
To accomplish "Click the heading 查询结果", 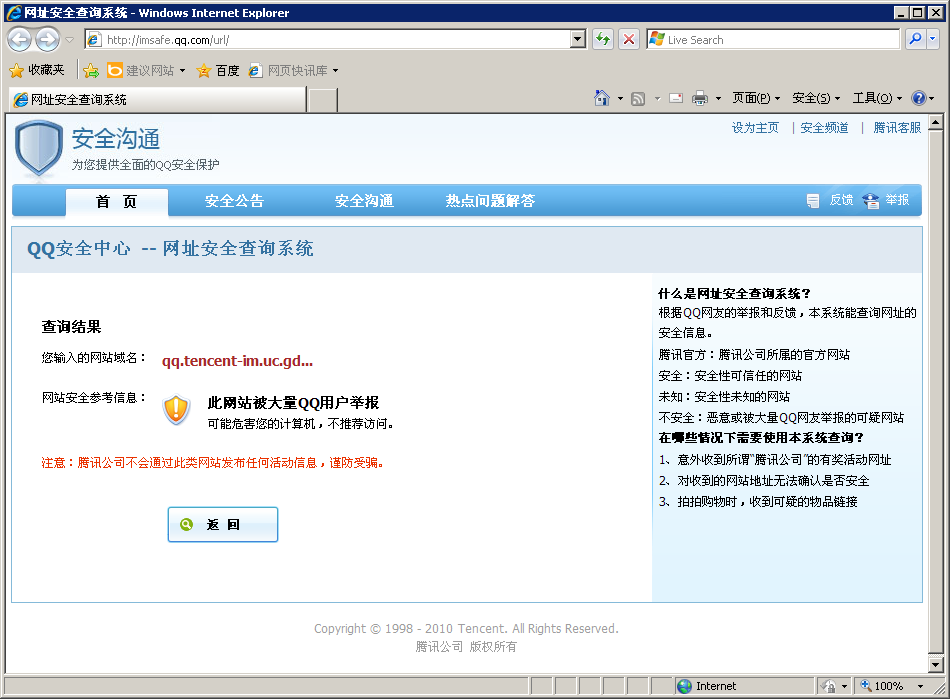I will (x=71, y=327).
